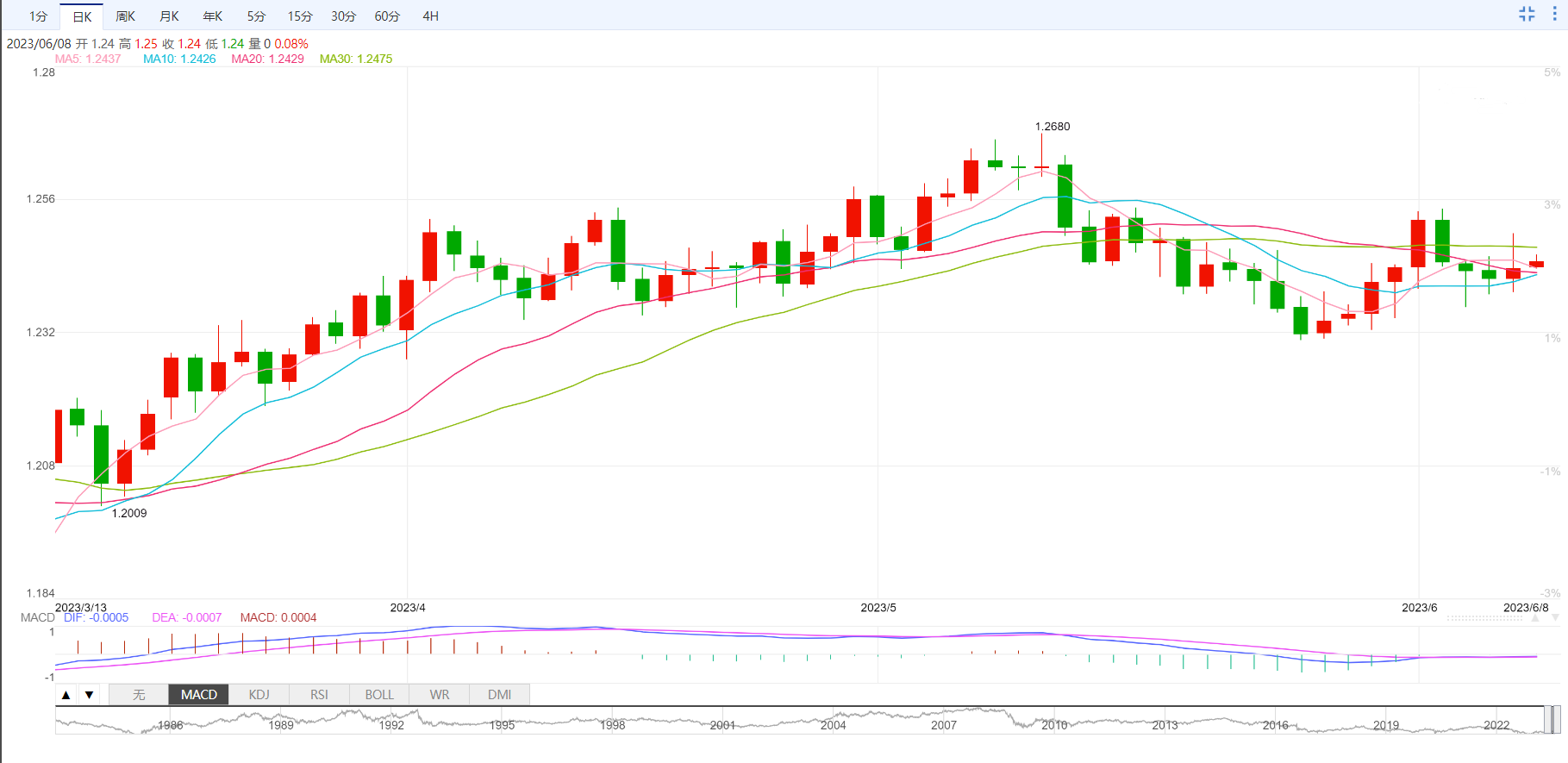Select the 年K yearly chart tab
Image resolution: width=1568 pixels, height=763 pixels.
212,16
